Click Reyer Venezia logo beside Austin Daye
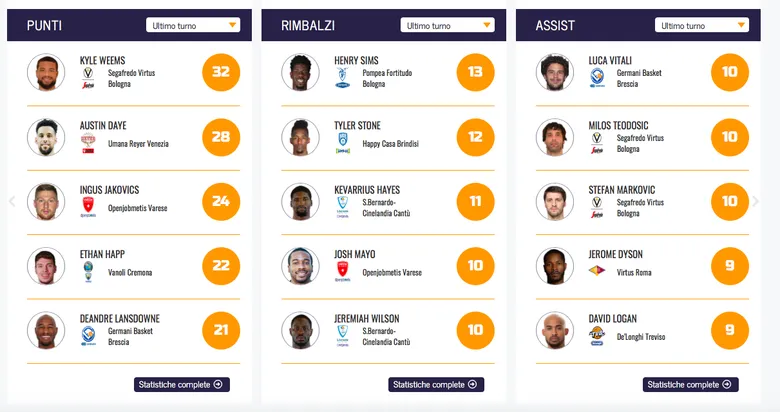 coord(88,143)
